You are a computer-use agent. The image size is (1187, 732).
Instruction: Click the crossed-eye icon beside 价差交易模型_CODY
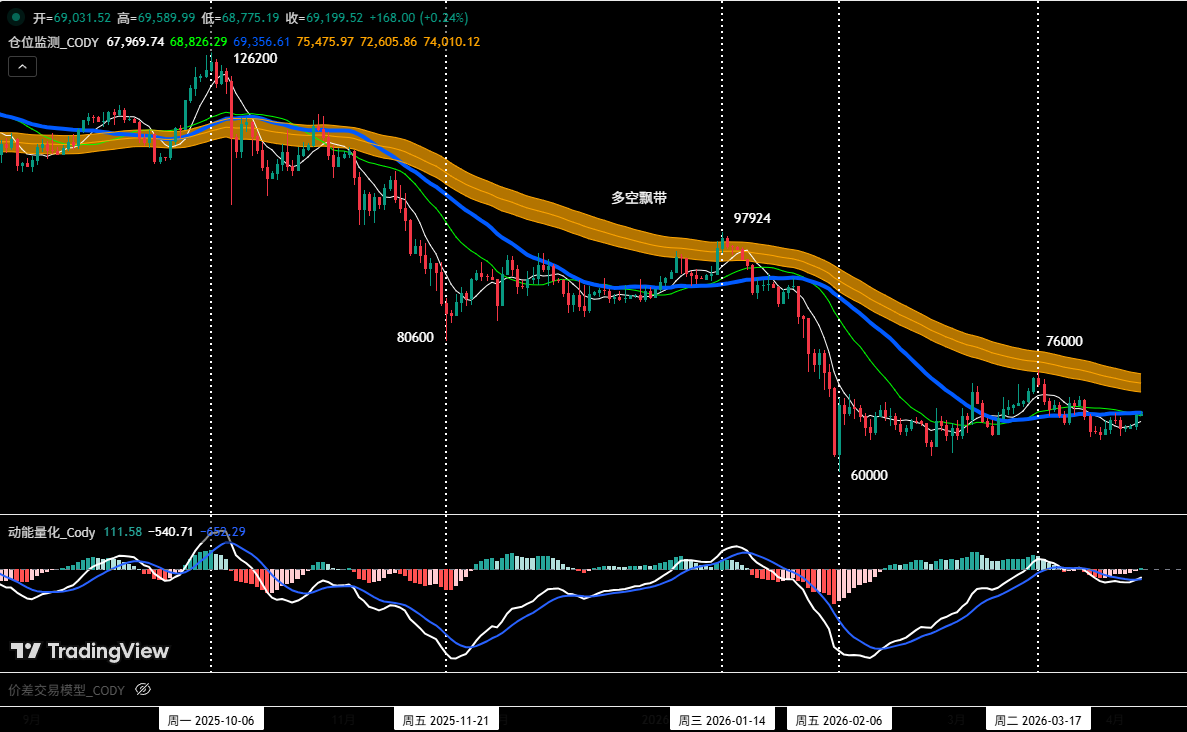click(x=143, y=689)
